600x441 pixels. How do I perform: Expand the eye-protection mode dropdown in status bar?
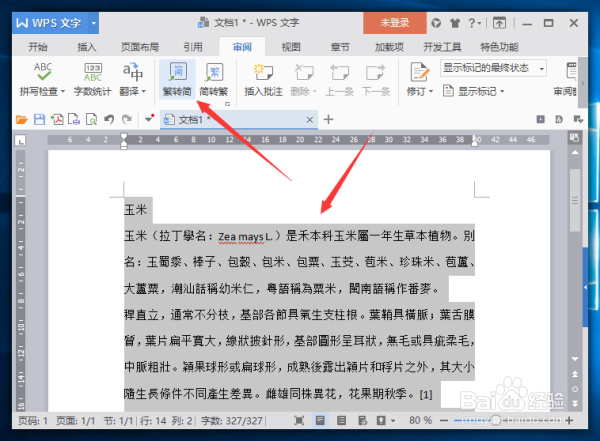393,421
